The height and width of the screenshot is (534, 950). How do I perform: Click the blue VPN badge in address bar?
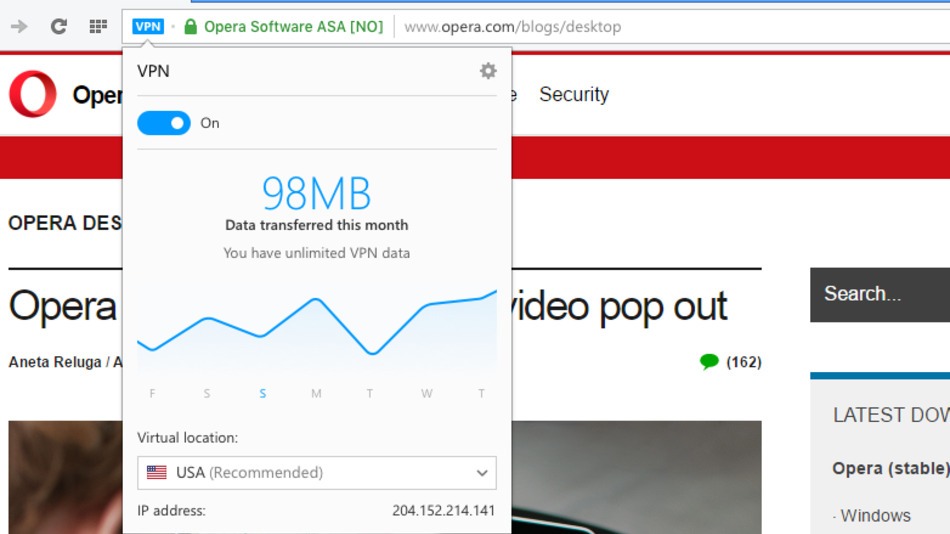point(148,27)
